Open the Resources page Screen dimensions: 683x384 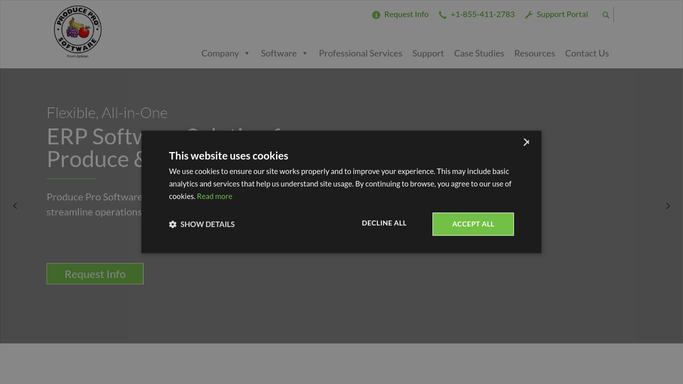pos(534,53)
